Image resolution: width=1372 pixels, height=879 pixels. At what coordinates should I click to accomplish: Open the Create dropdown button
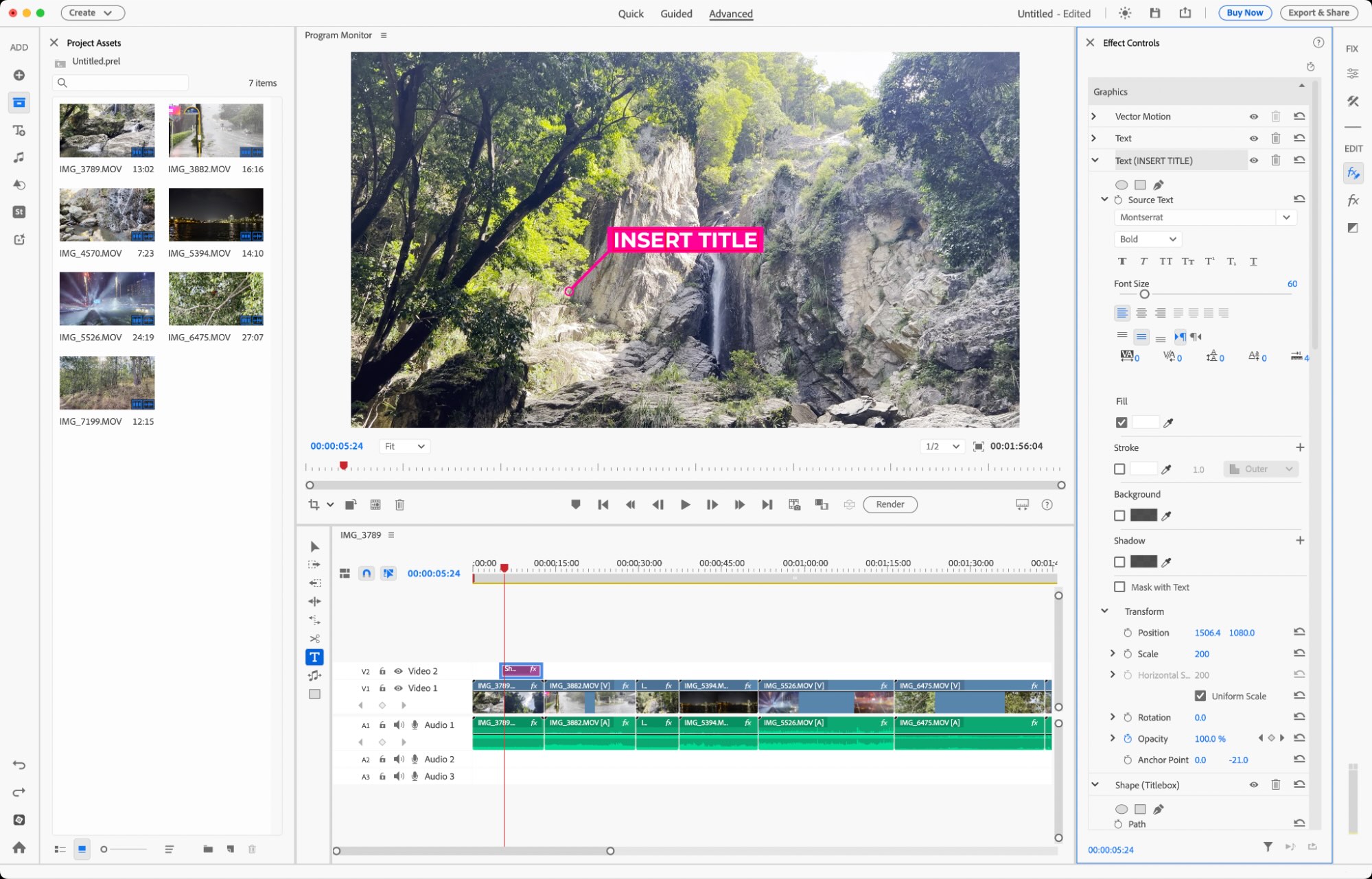point(93,13)
